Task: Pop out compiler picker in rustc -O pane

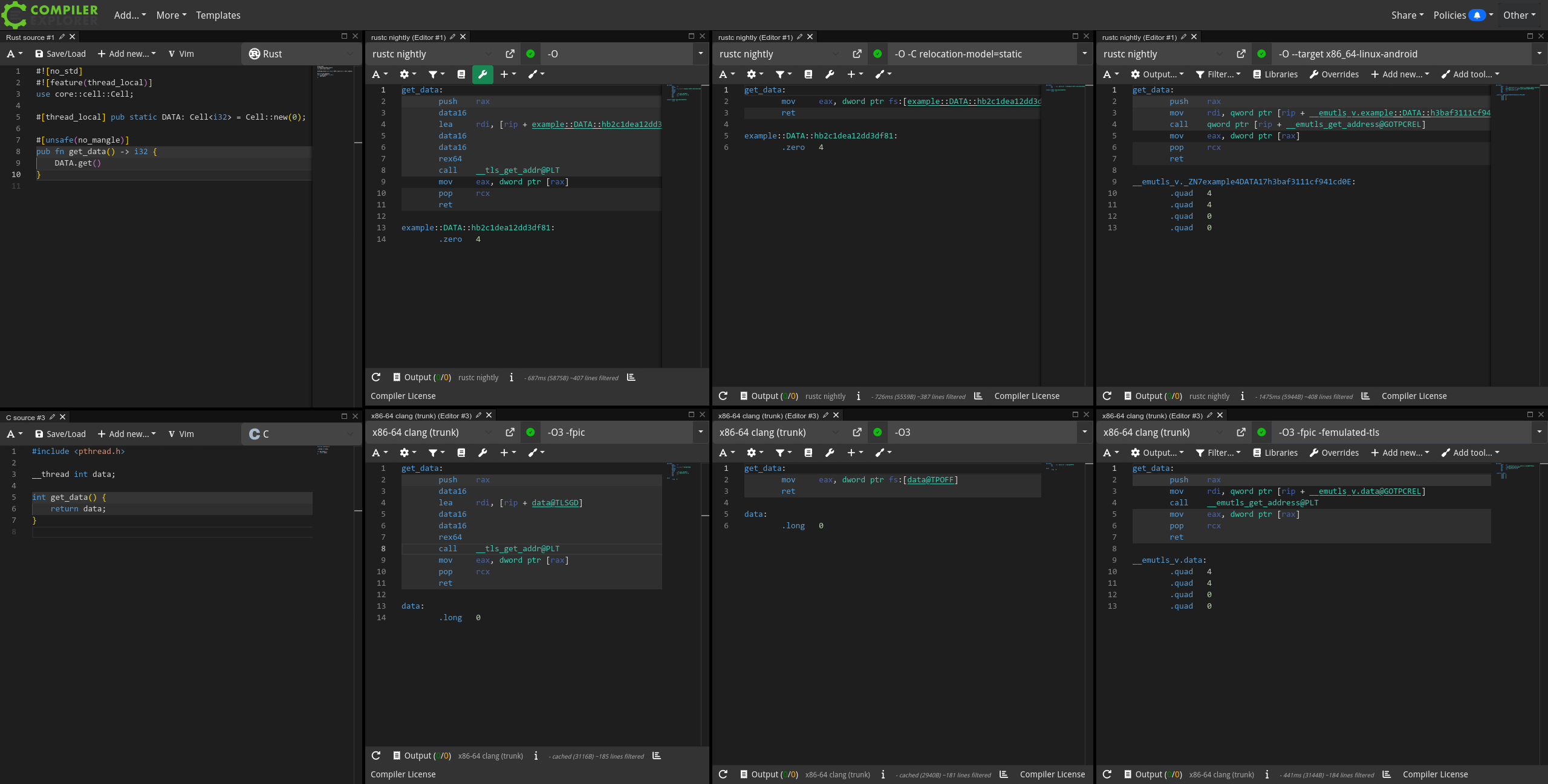Action: 510,54
